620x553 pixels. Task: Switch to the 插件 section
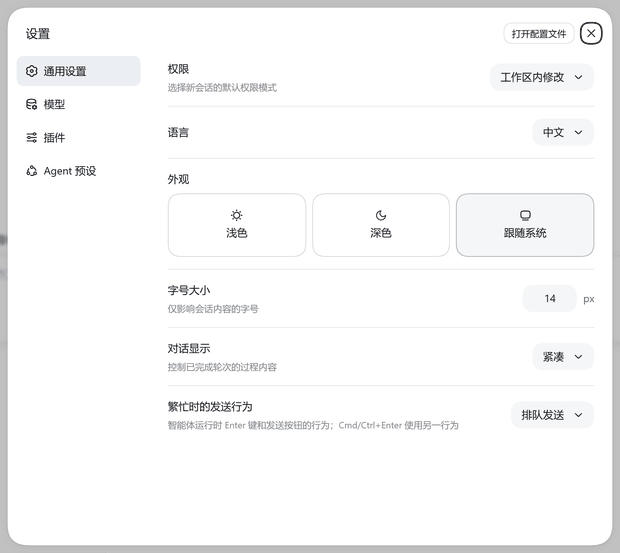click(79, 138)
